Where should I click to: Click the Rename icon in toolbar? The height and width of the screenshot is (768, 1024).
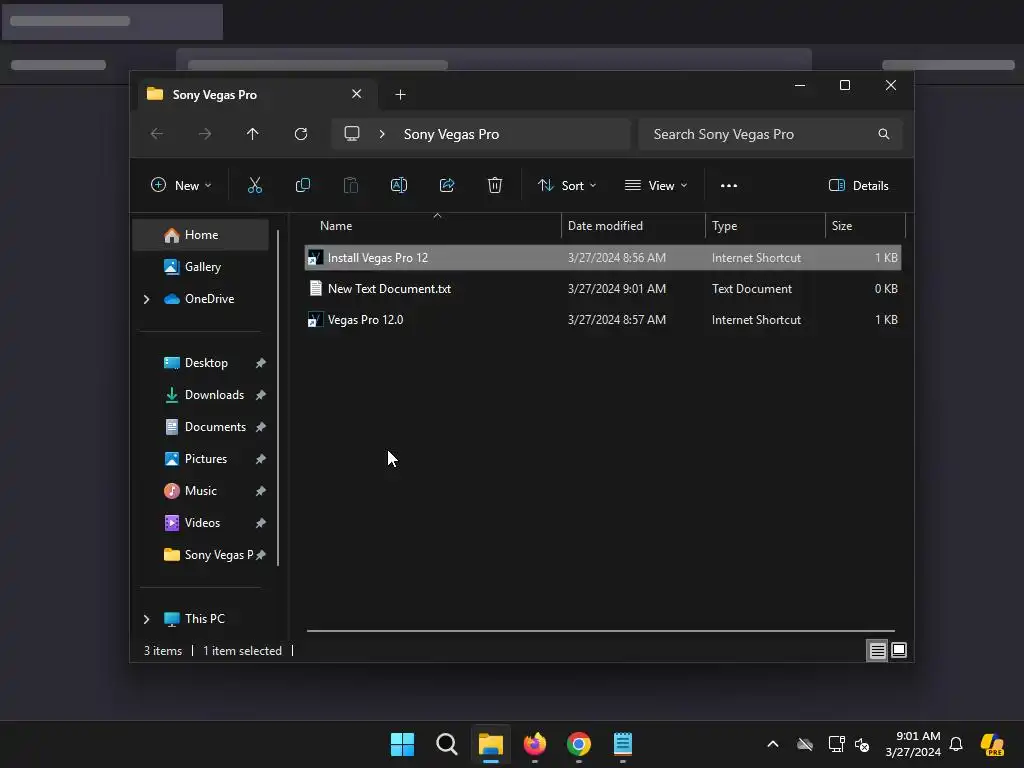(x=399, y=185)
